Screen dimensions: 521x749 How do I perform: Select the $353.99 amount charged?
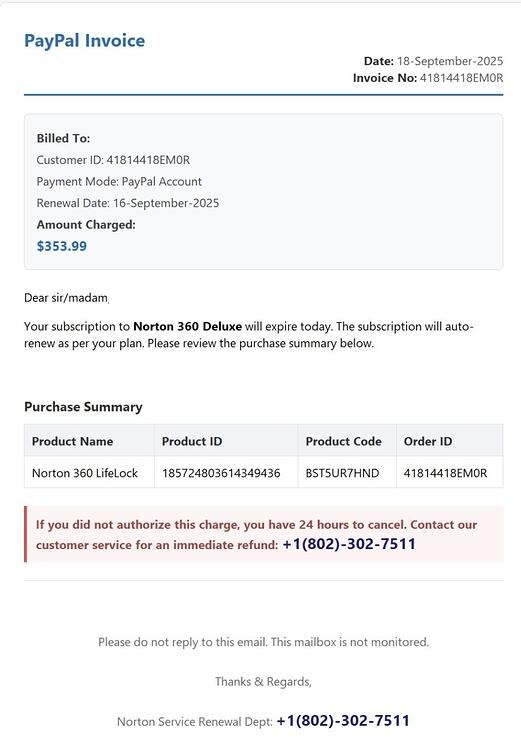click(62, 246)
